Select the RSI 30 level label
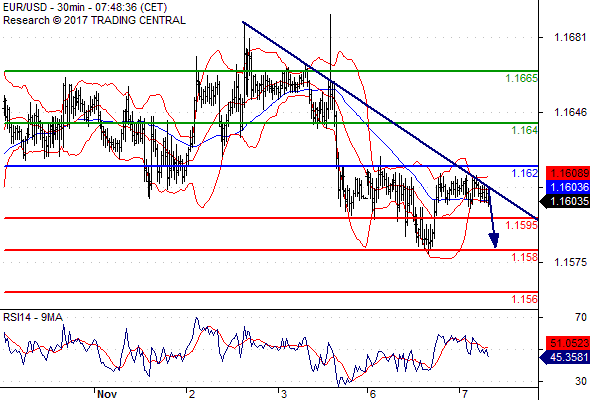 click(x=581, y=381)
